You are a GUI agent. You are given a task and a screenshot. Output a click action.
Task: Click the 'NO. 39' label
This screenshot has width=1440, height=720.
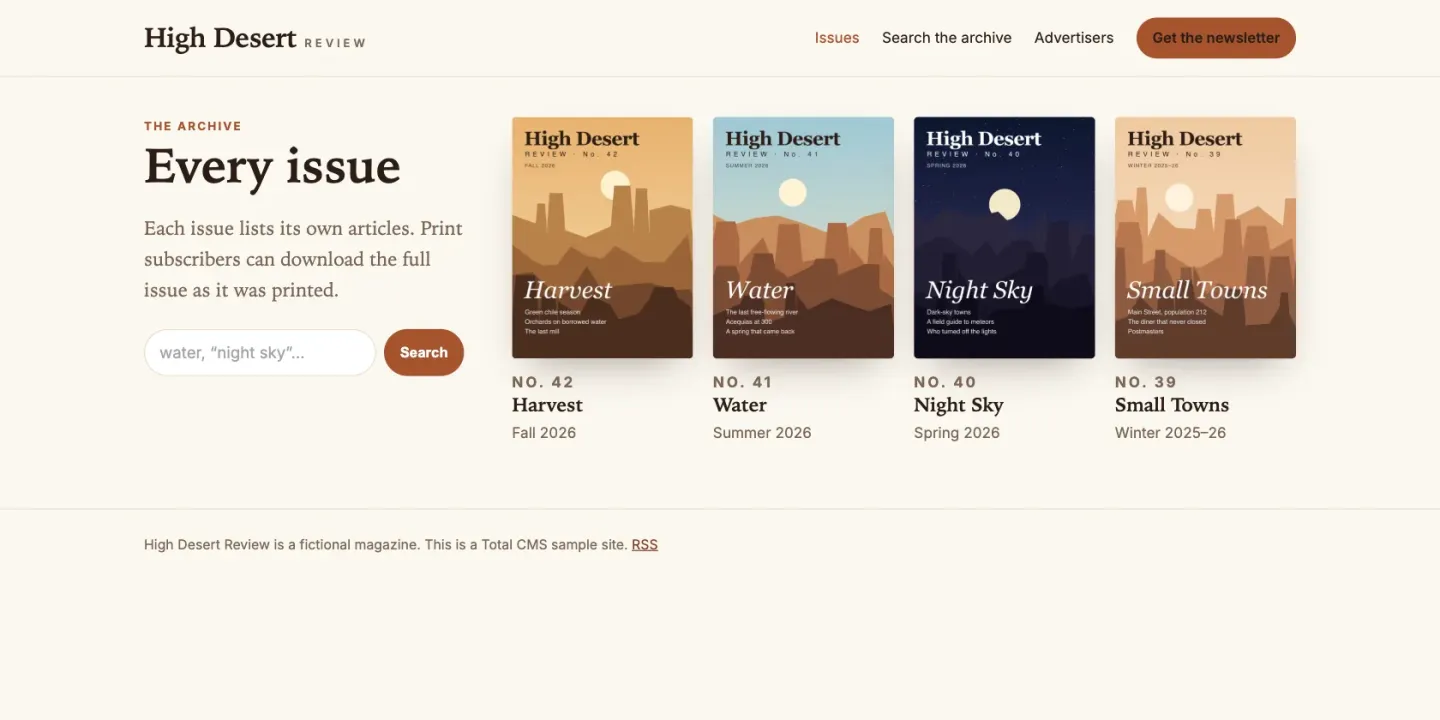click(x=1146, y=382)
